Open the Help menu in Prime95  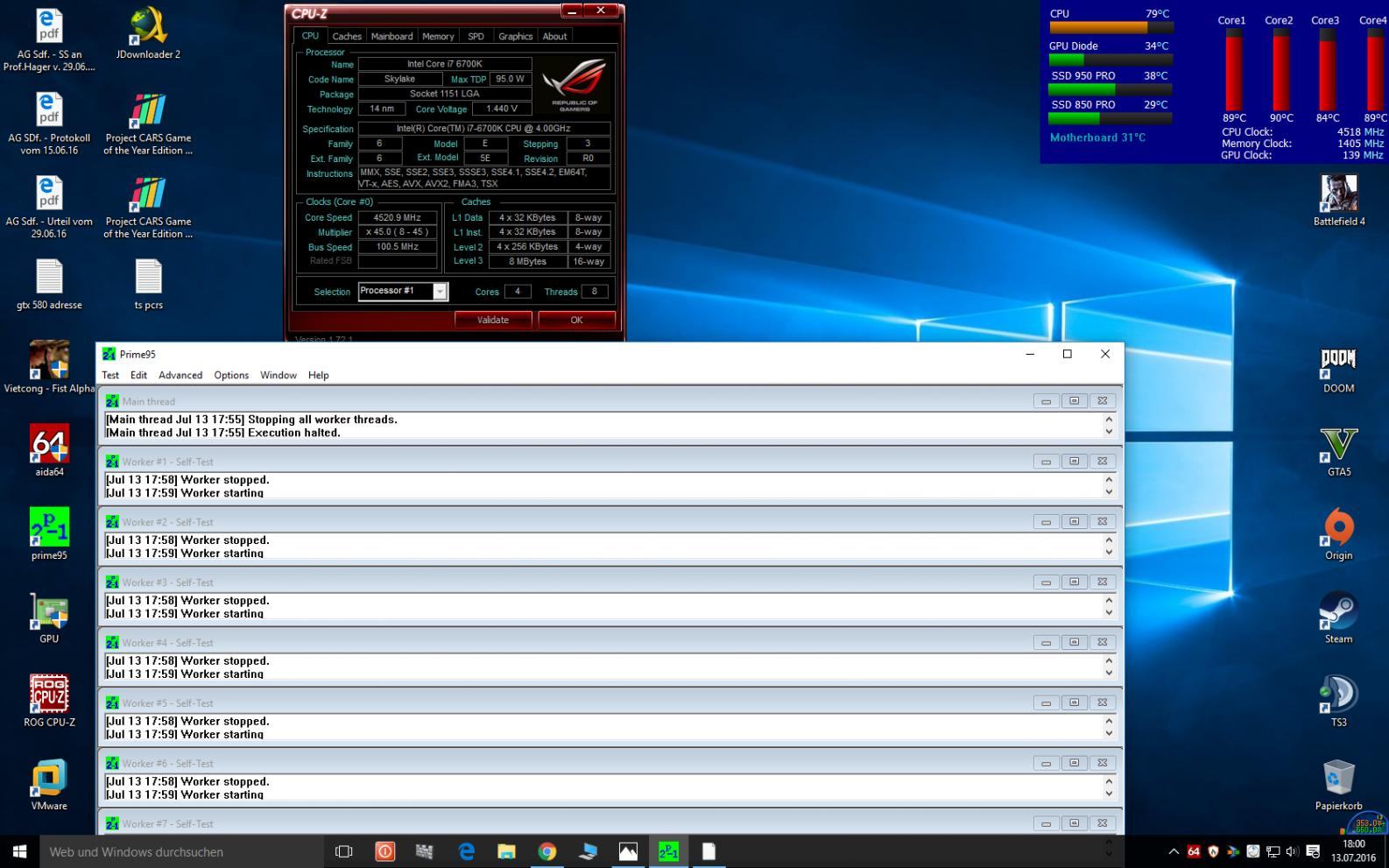318,375
